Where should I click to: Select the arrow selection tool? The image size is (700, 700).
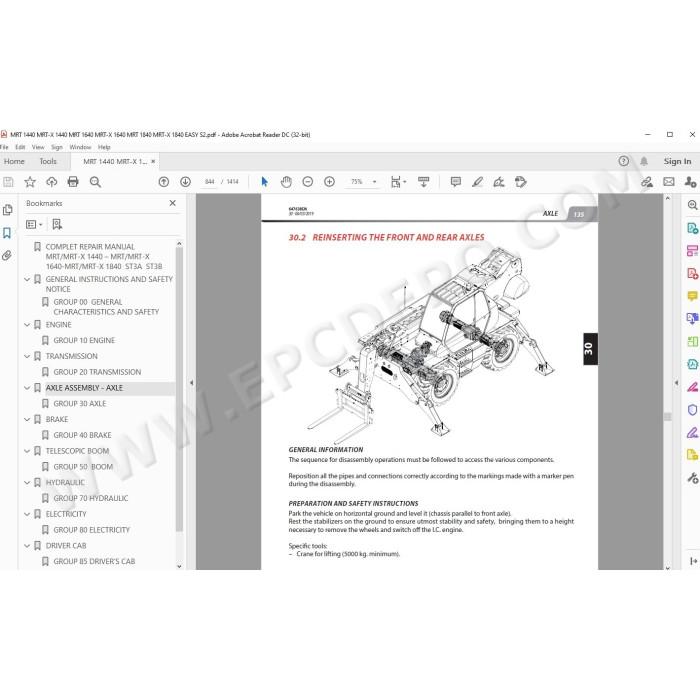264,182
